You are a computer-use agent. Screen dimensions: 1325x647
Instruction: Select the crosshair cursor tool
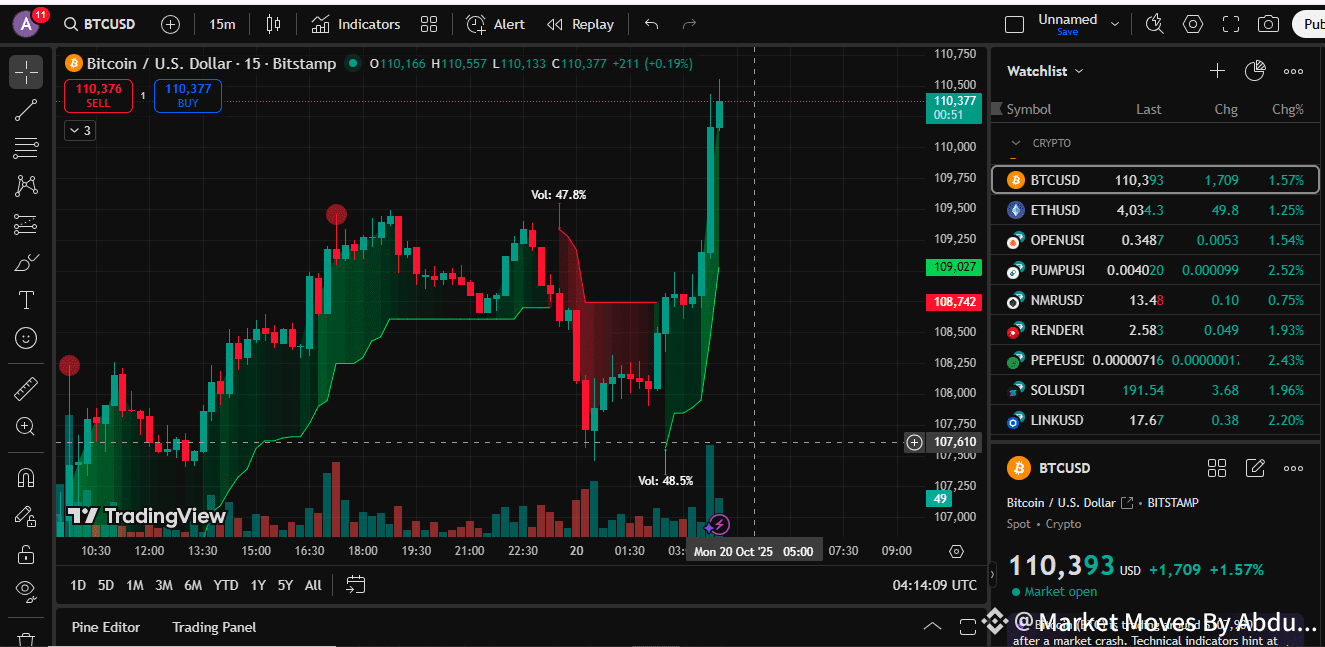(x=26, y=71)
